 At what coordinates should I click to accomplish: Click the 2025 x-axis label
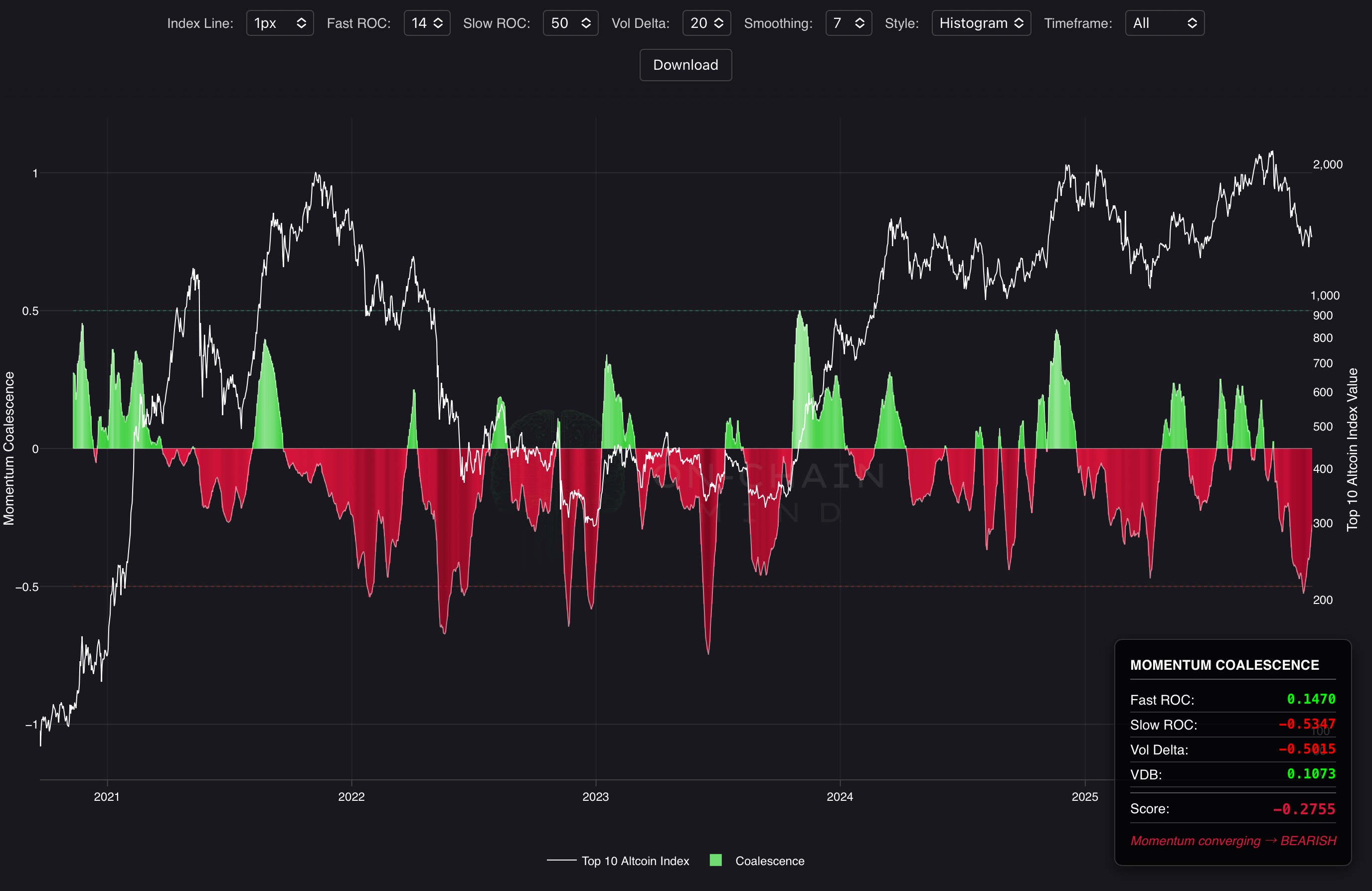(1084, 796)
